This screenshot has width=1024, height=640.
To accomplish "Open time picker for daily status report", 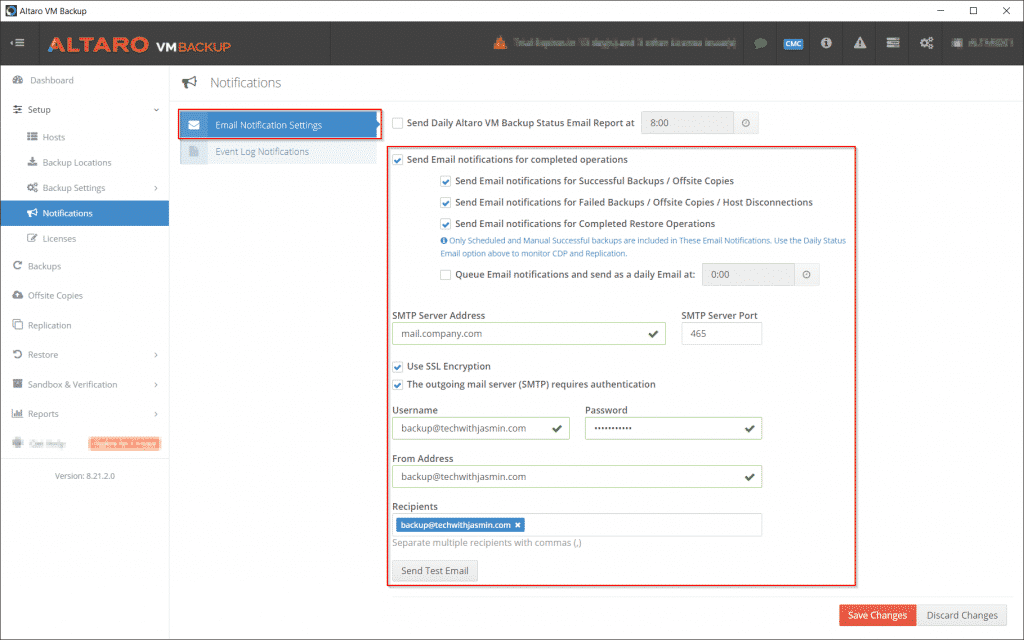I will click(x=746, y=123).
